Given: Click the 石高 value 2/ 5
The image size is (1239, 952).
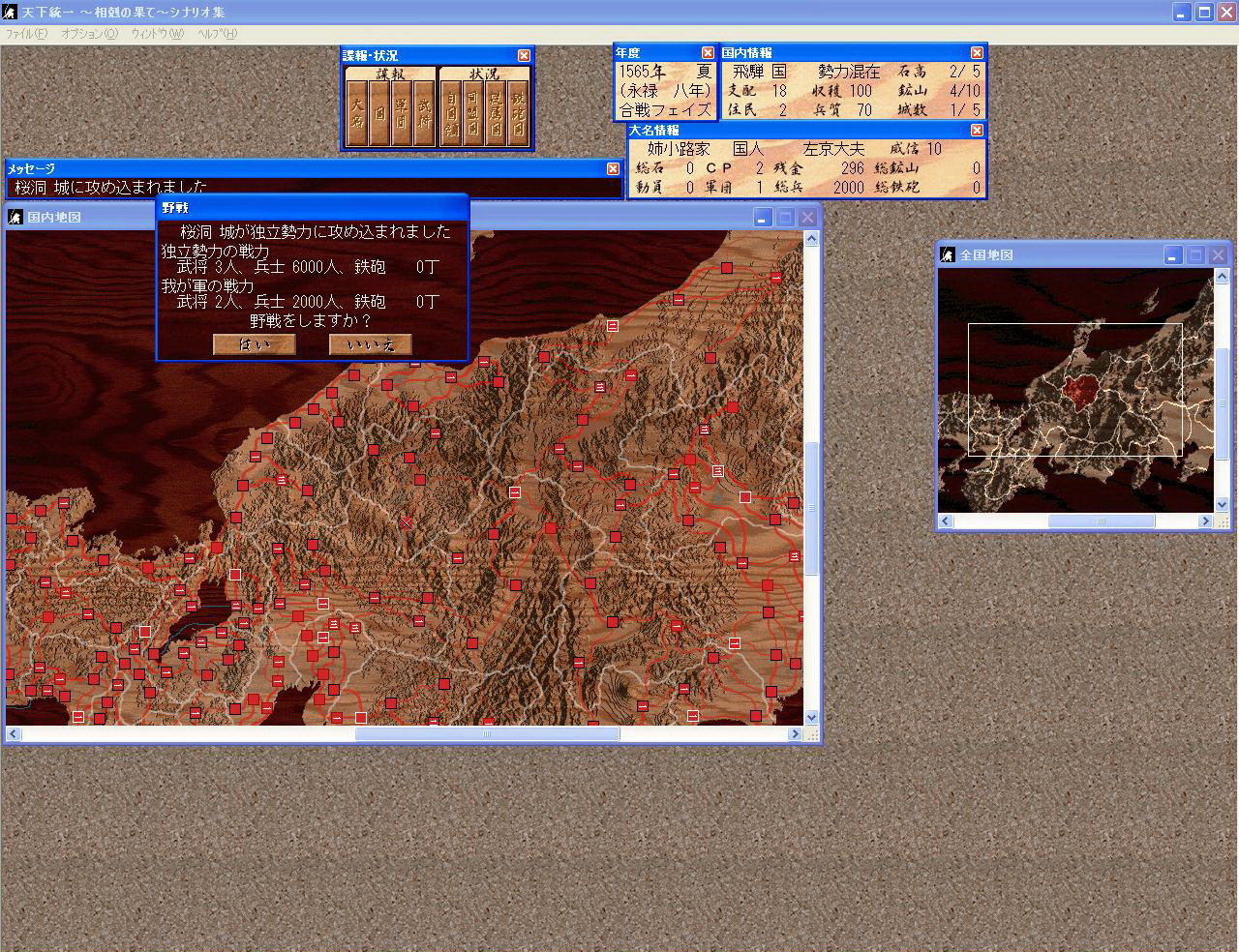Looking at the screenshot, I should point(964,72).
